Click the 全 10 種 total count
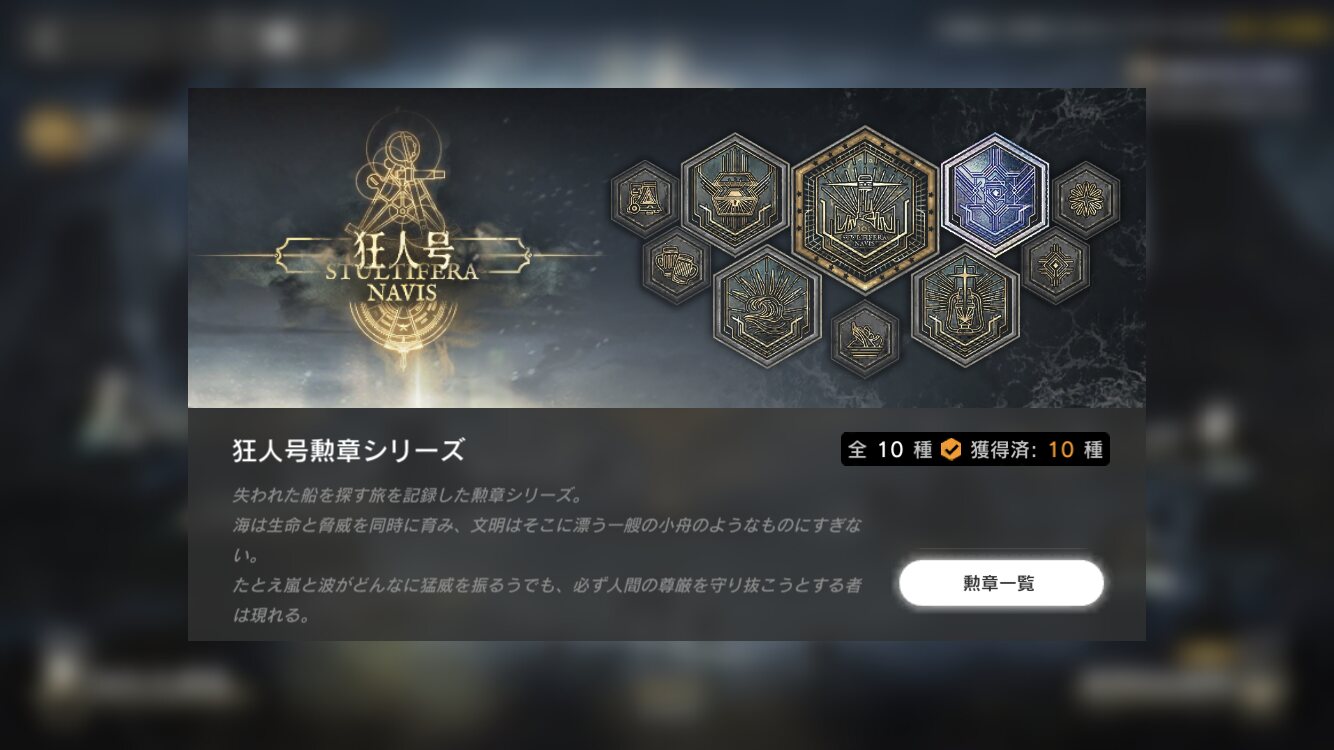 click(x=890, y=450)
